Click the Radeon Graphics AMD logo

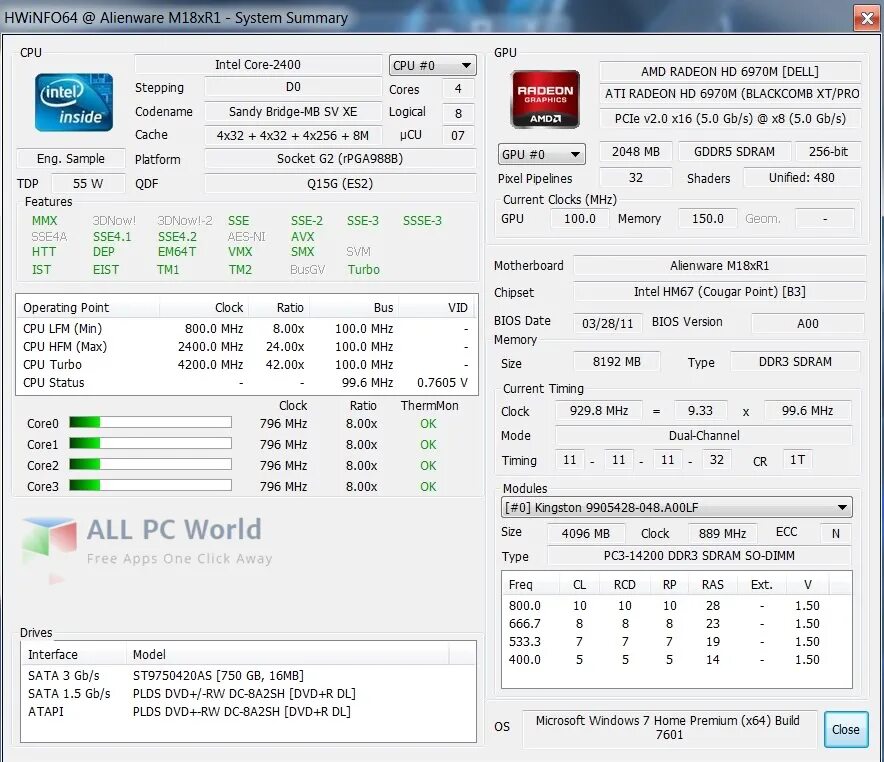point(545,99)
